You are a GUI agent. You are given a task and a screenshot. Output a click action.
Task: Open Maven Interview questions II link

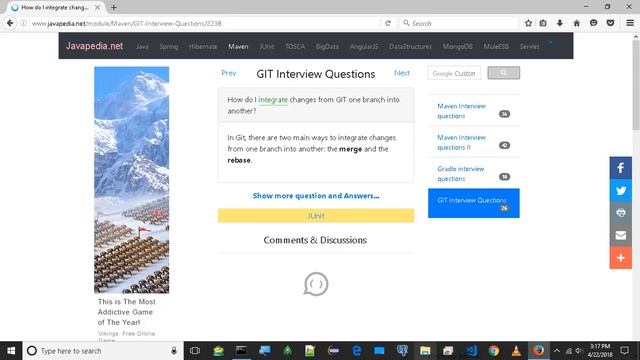pos(462,142)
